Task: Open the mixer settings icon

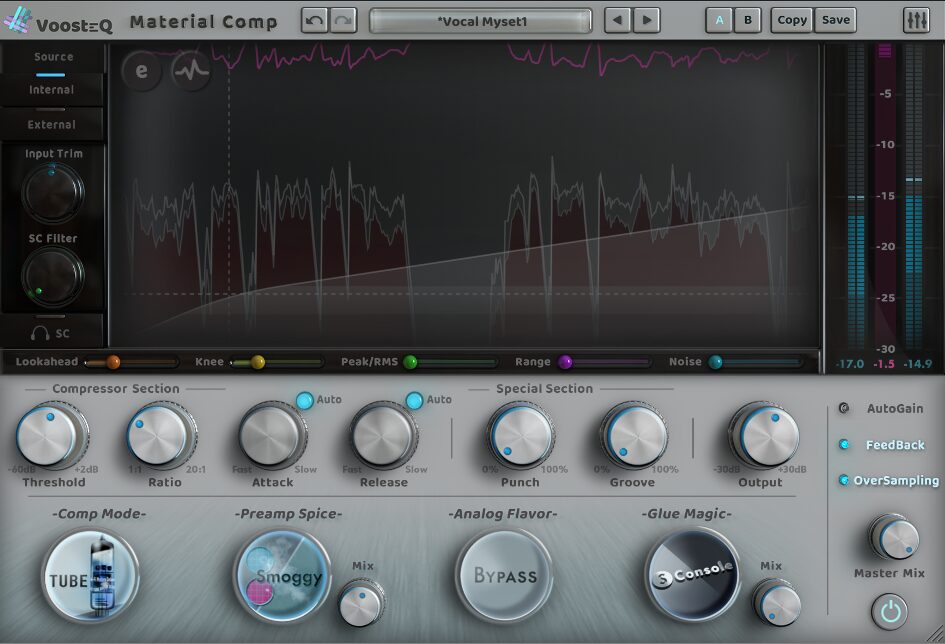Action: point(915,20)
